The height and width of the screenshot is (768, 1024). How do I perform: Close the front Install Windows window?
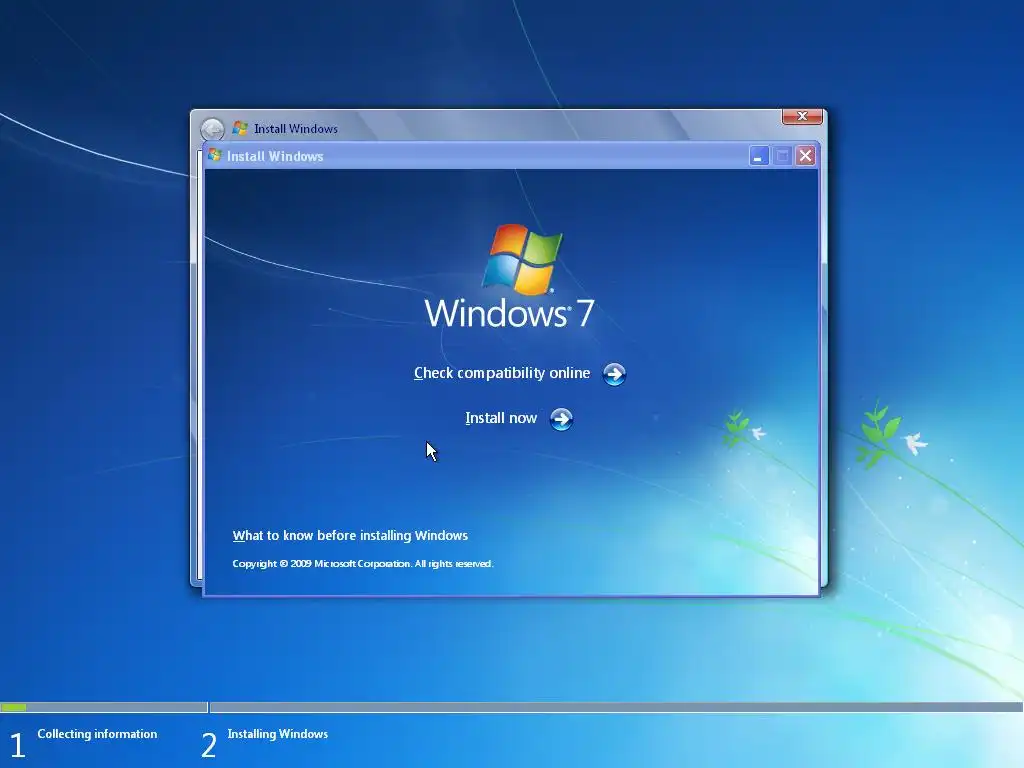pyautogui.click(x=806, y=156)
